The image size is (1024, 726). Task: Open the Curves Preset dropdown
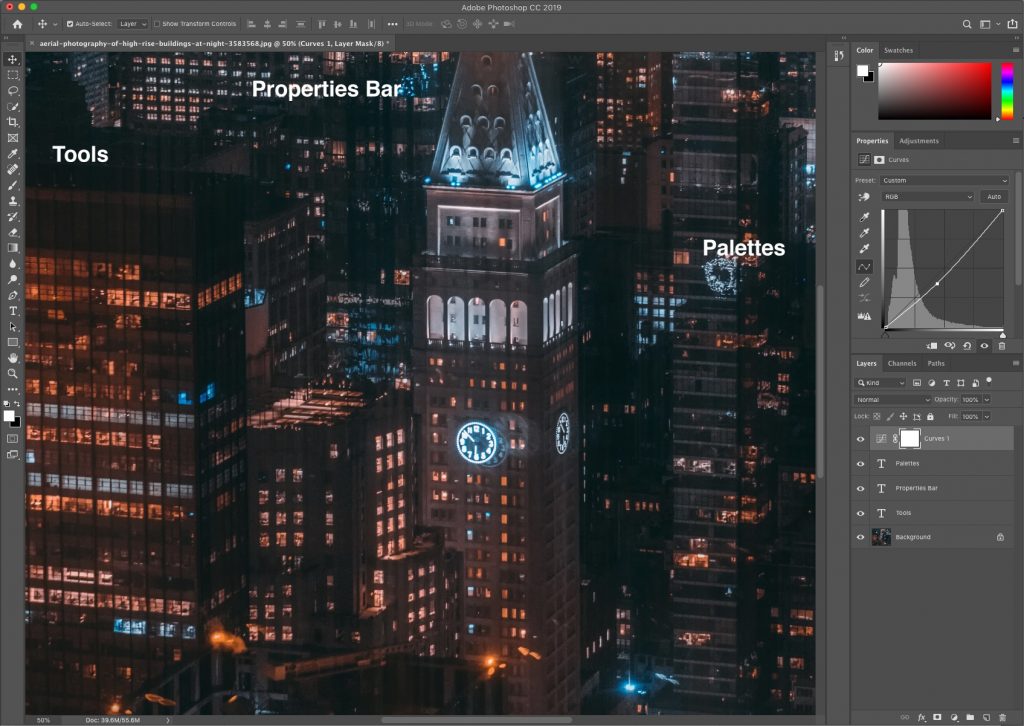coord(944,180)
